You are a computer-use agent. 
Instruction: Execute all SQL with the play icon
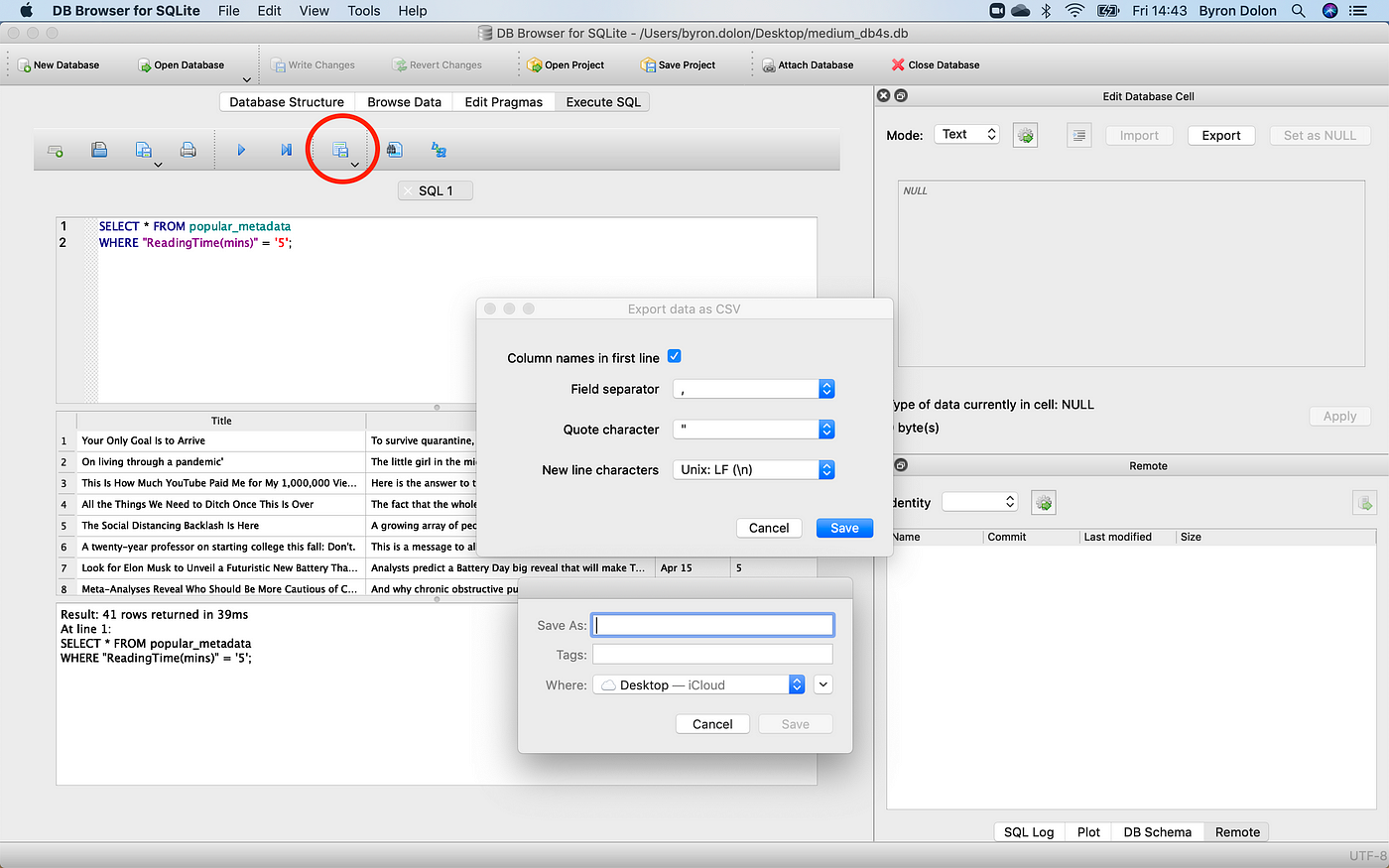click(x=241, y=150)
